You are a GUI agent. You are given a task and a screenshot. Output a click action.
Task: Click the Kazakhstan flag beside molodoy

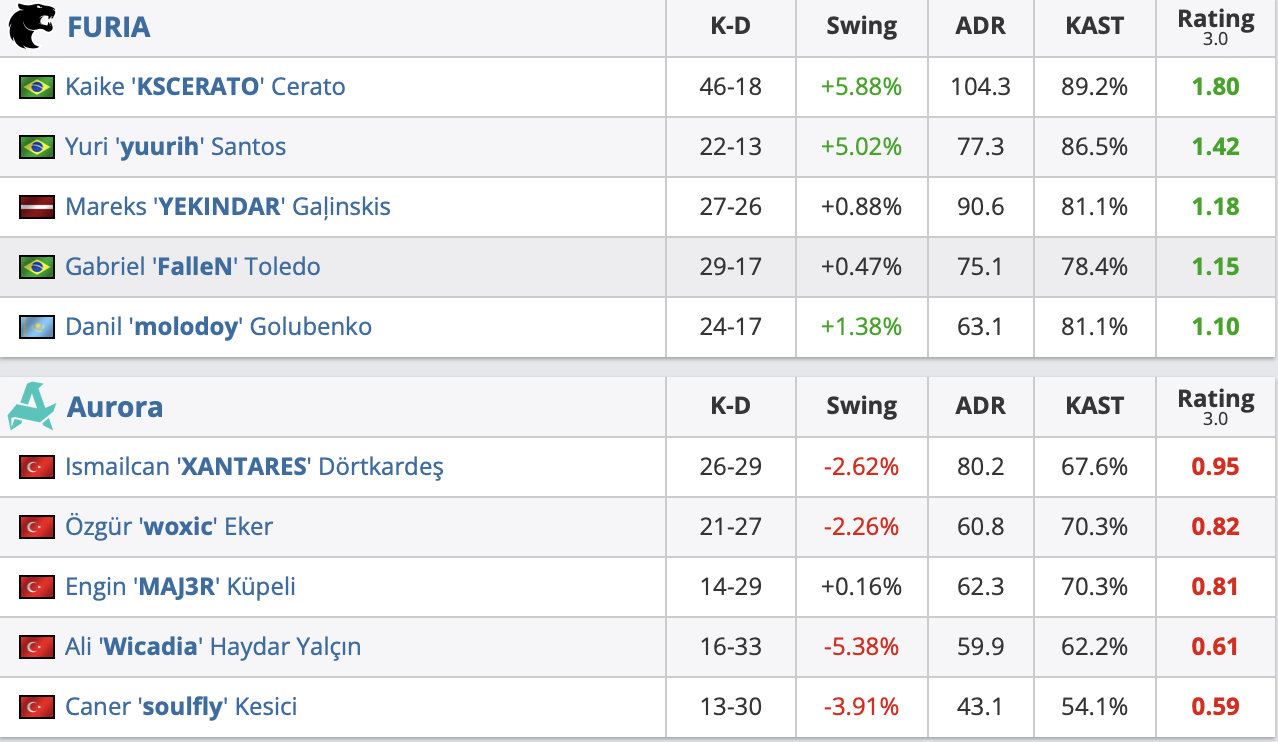point(37,327)
